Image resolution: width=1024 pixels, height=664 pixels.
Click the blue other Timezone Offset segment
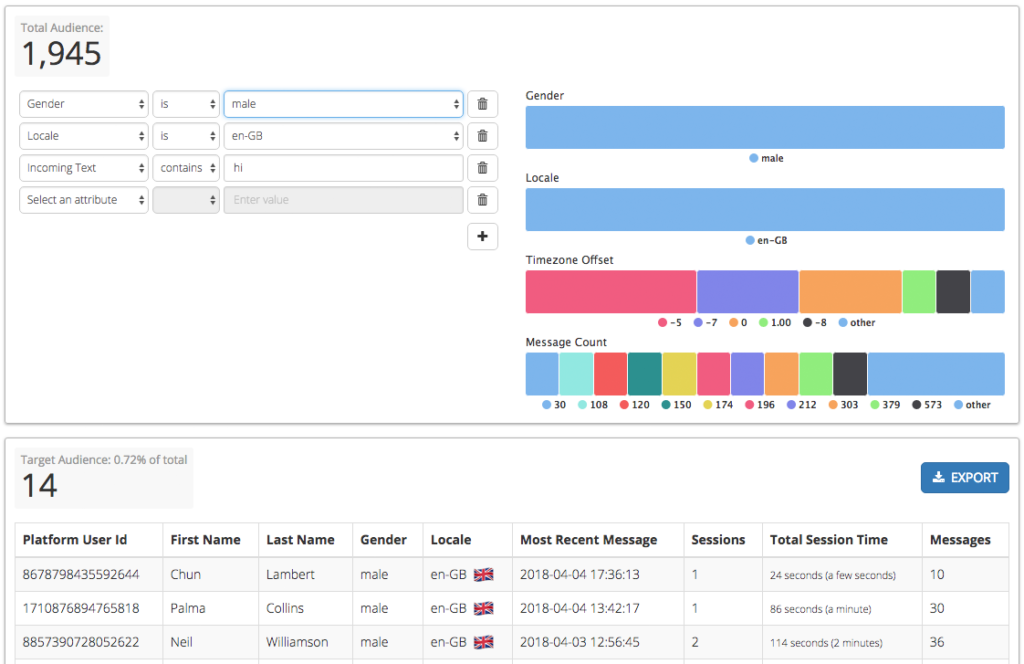click(987, 292)
